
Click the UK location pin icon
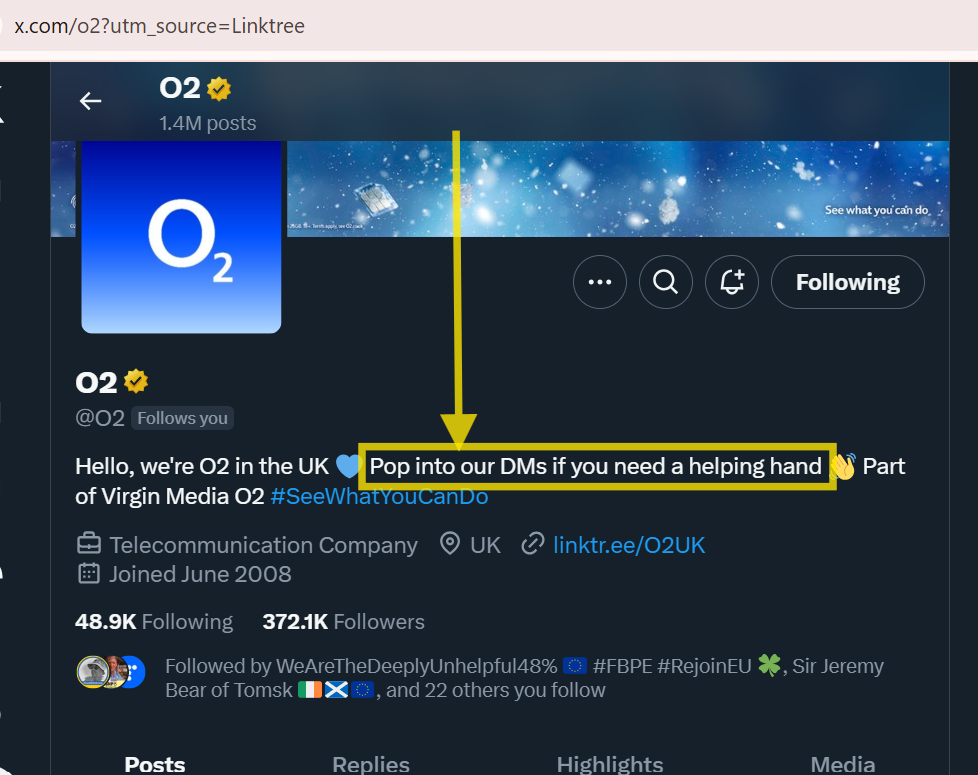[x=449, y=544]
